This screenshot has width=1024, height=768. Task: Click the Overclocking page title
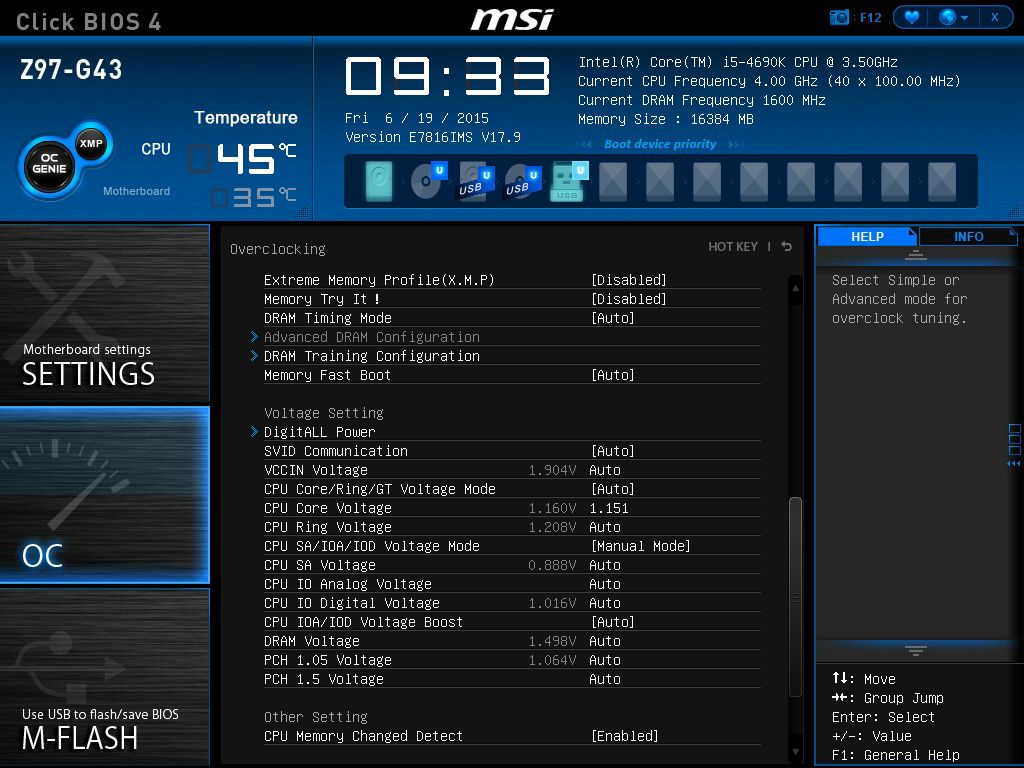278,249
